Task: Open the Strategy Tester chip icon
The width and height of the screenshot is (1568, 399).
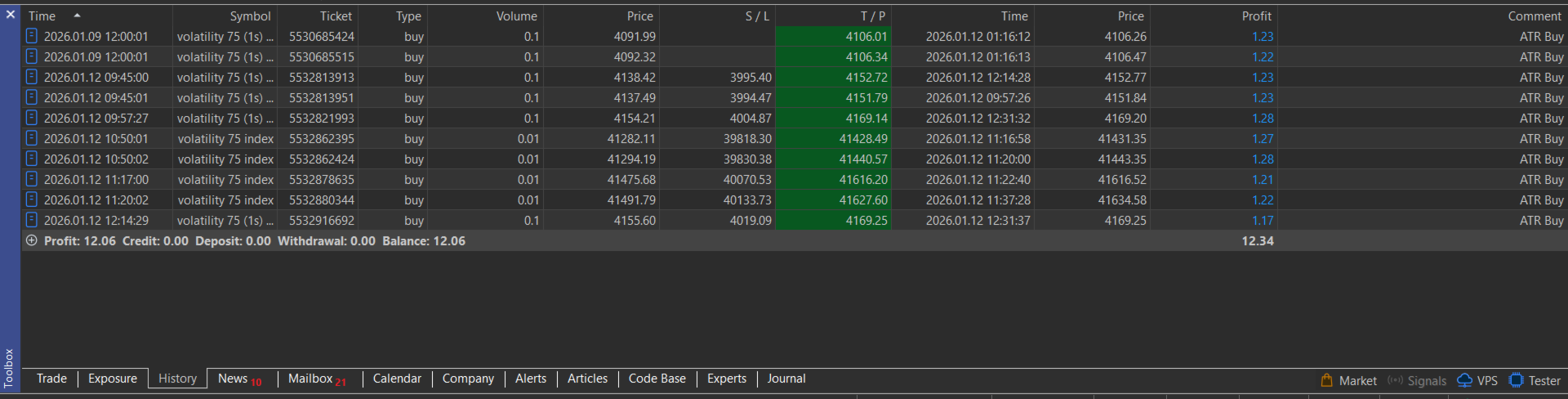Action: pyautogui.click(x=1517, y=380)
